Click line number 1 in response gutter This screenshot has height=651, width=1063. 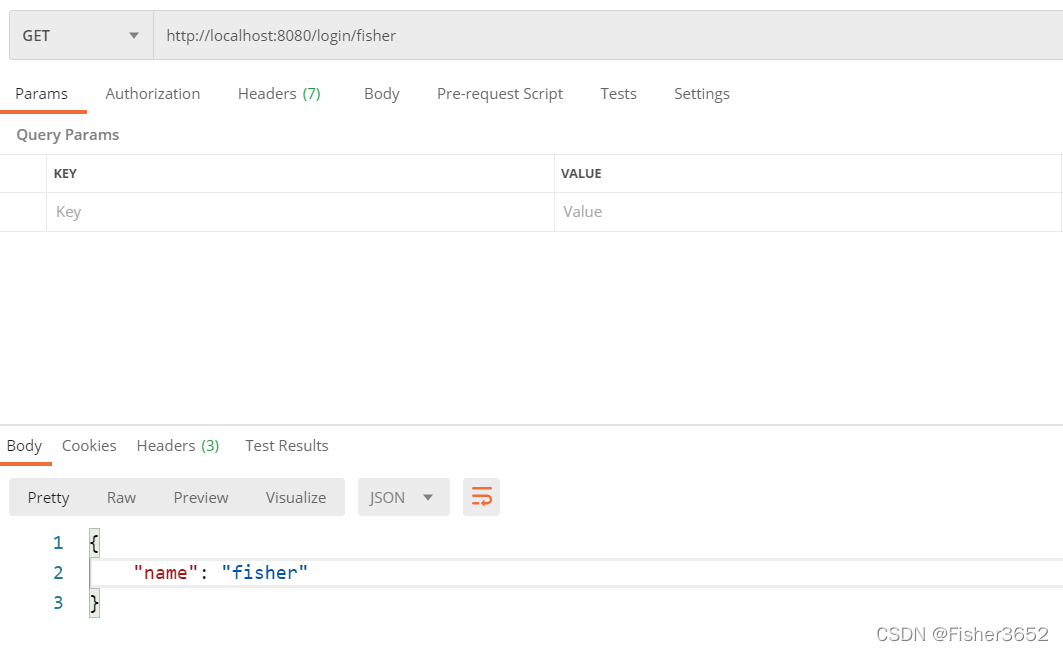point(58,542)
